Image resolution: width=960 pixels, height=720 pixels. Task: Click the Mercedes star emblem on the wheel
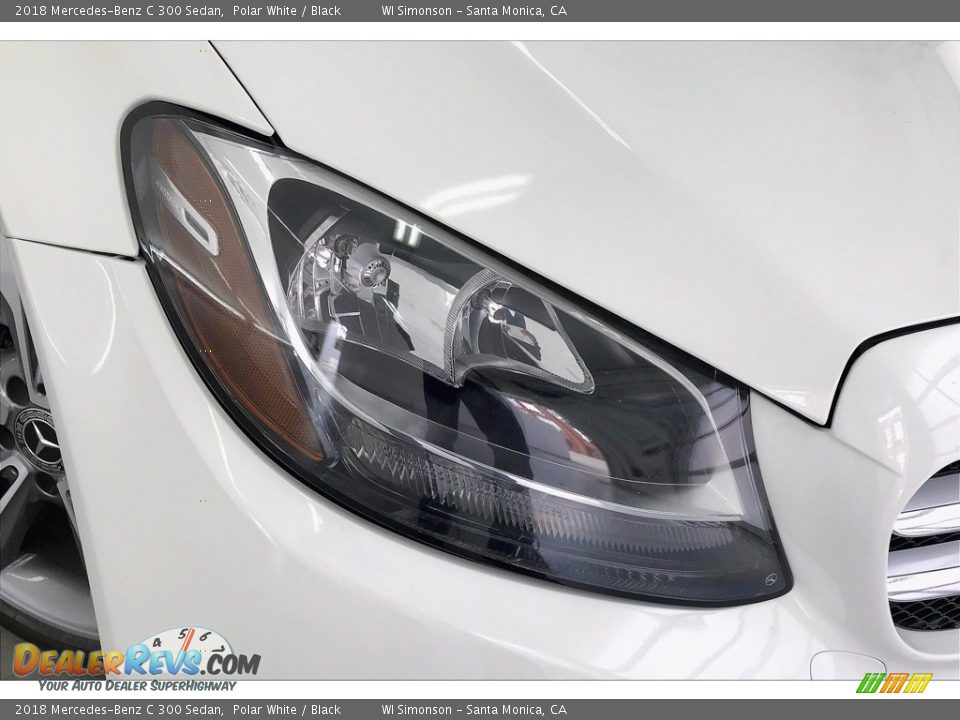coord(40,438)
